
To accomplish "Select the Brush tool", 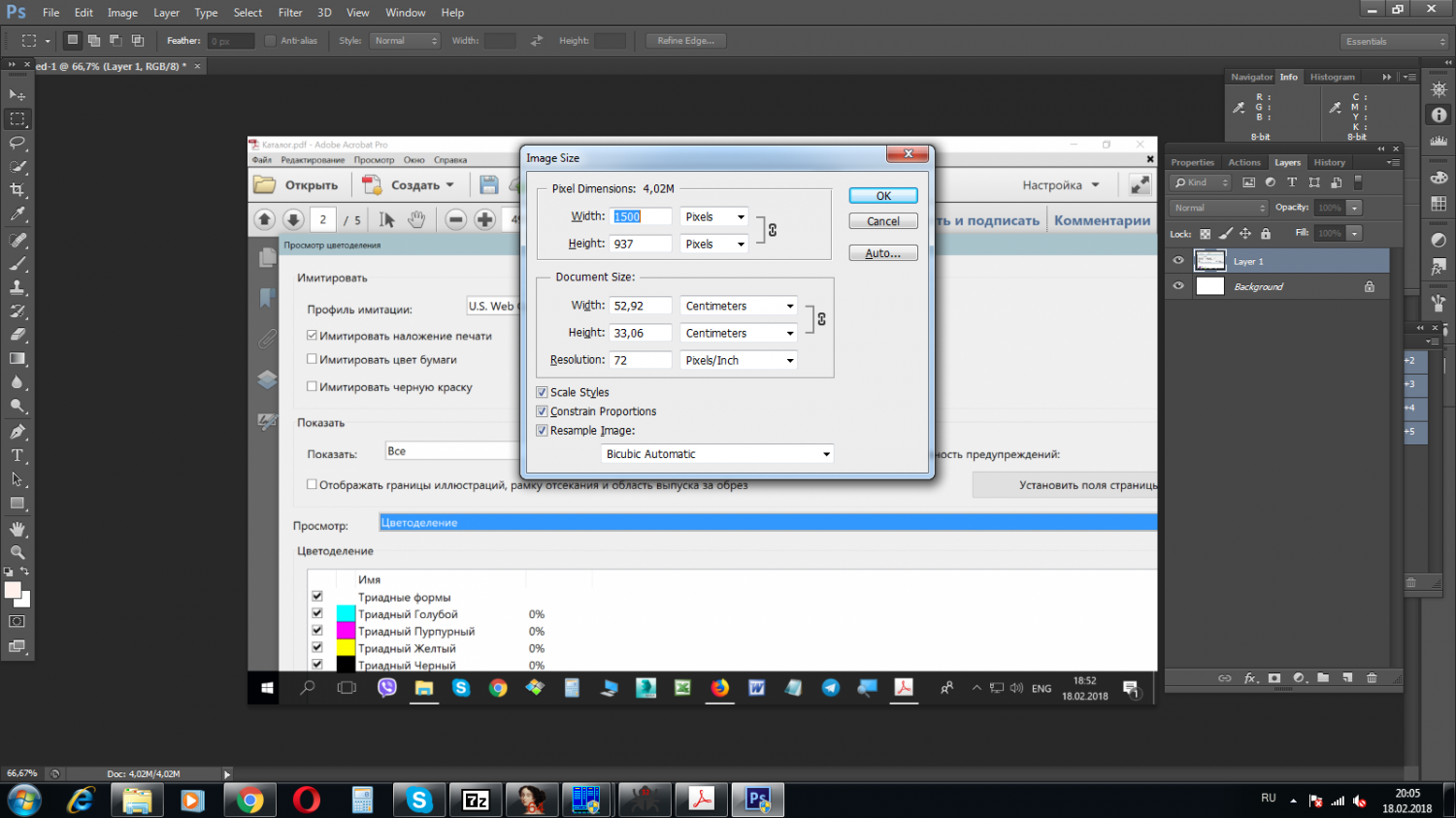I will pyautogui.click(x=17, y=264).
